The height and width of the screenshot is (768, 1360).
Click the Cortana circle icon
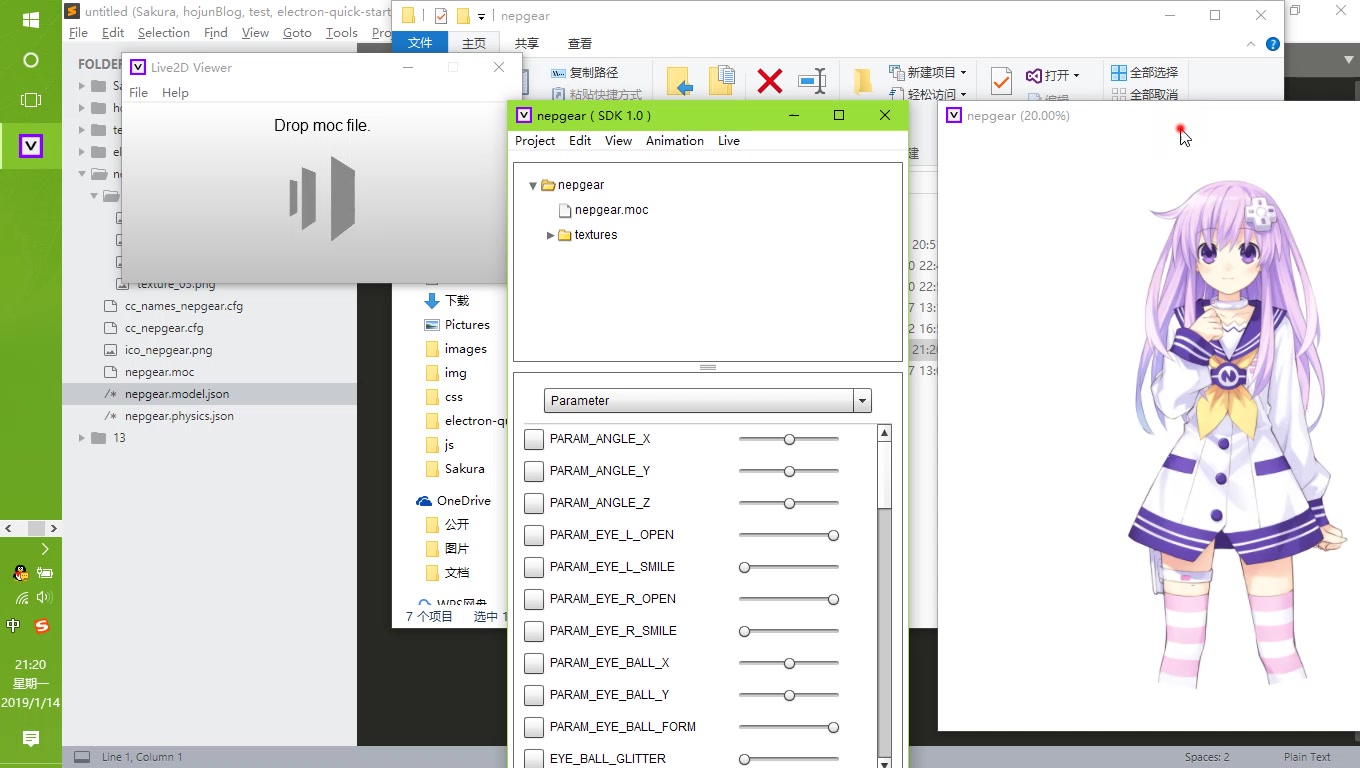31,60
